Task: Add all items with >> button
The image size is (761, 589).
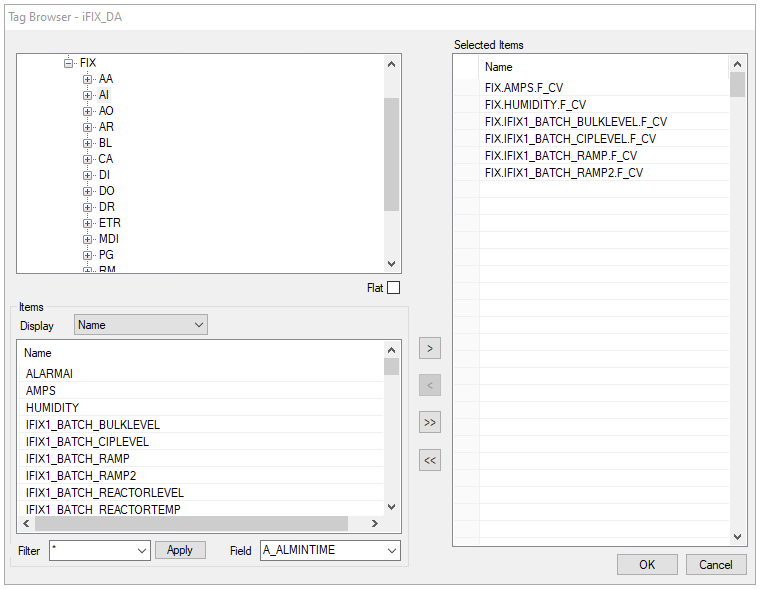Action: coord(430,423)
